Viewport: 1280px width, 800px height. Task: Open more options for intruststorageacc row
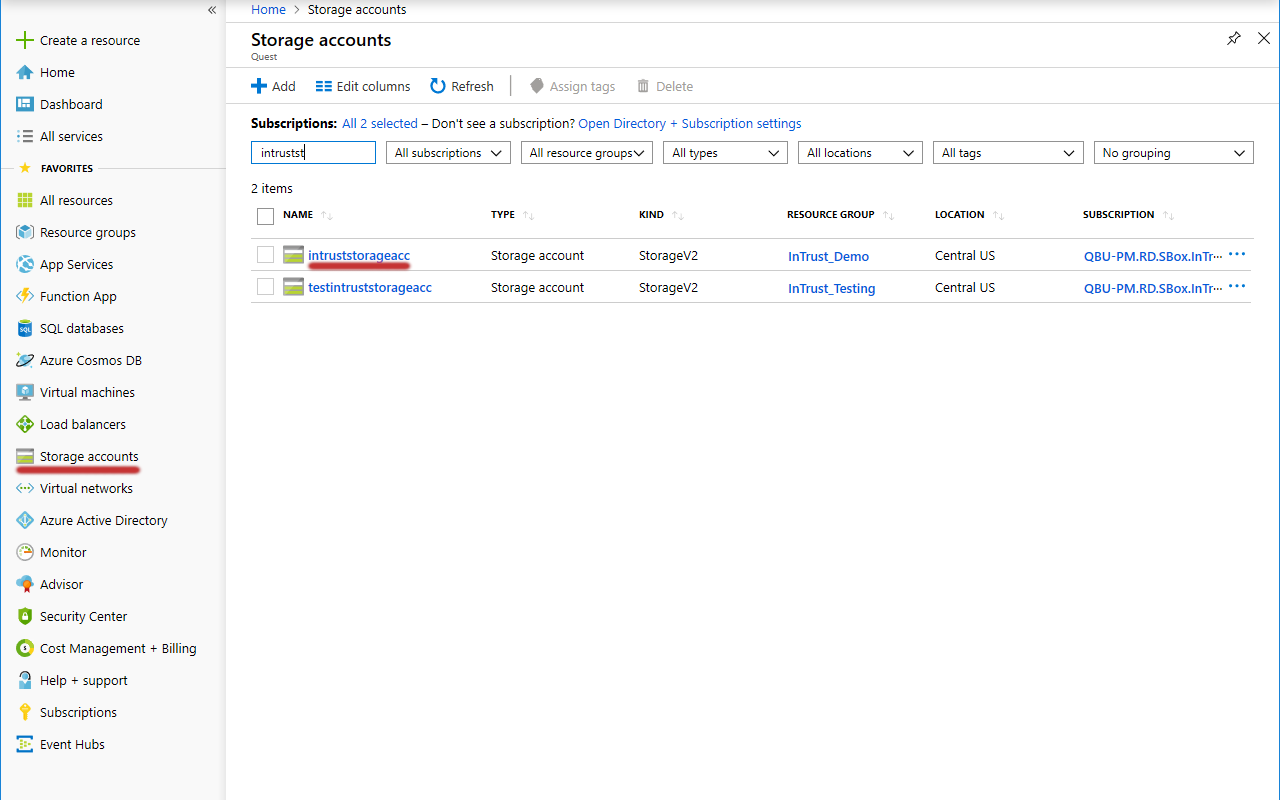[1237, 255]
